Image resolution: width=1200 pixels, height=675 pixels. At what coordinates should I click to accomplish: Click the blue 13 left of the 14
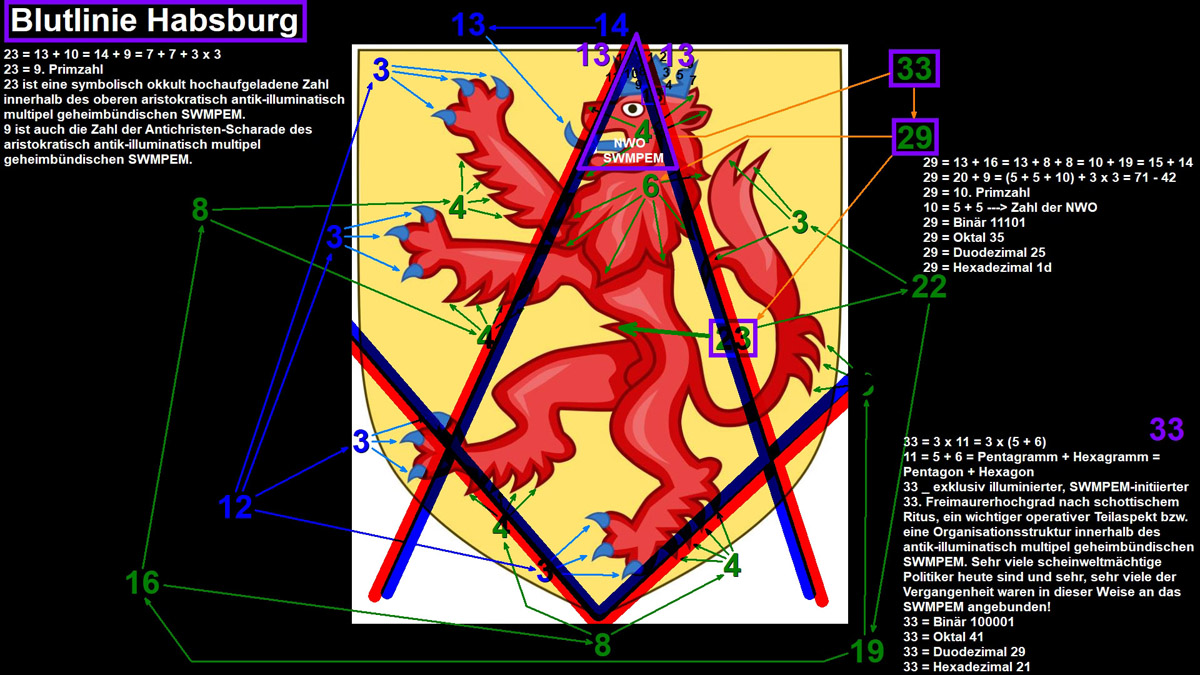(x=467, y=25)
